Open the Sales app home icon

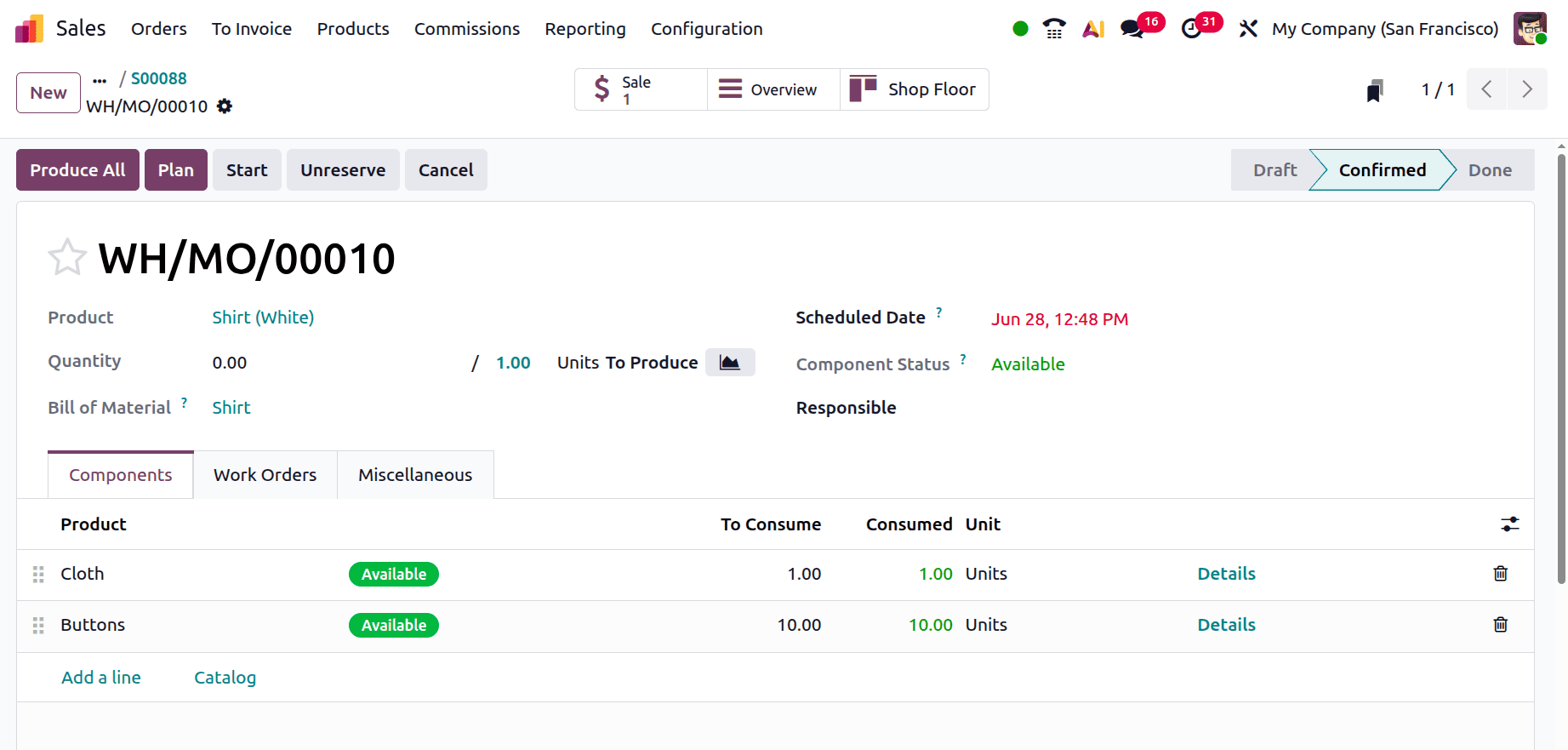click(x=29, y=29)
